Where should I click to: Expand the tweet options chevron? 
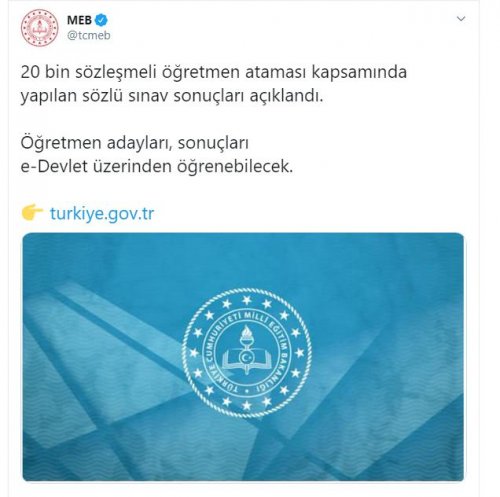click(x=461, y=19)
